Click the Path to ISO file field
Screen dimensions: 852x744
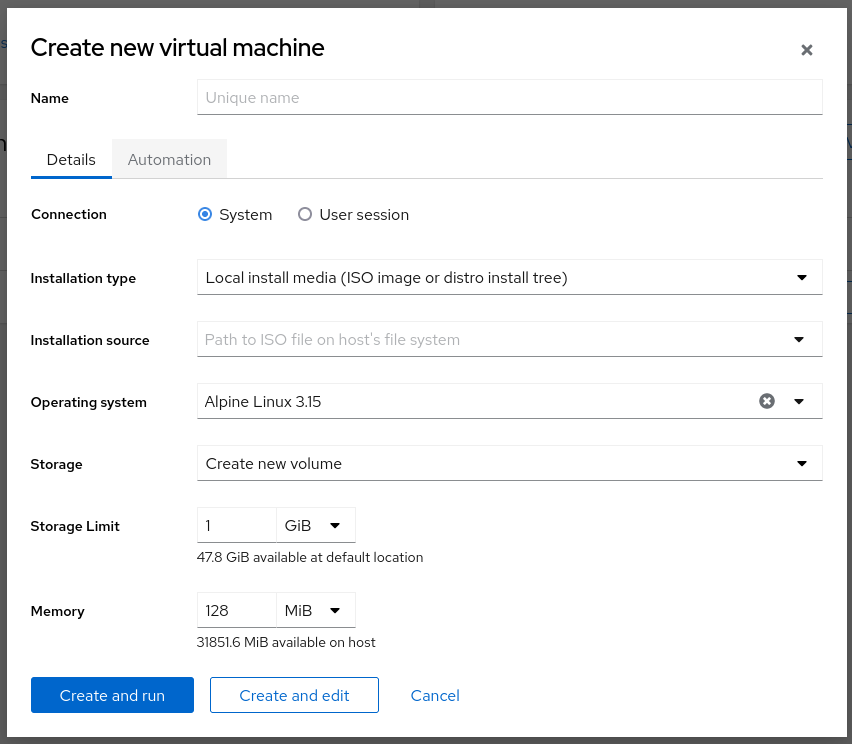click(480, 339)
